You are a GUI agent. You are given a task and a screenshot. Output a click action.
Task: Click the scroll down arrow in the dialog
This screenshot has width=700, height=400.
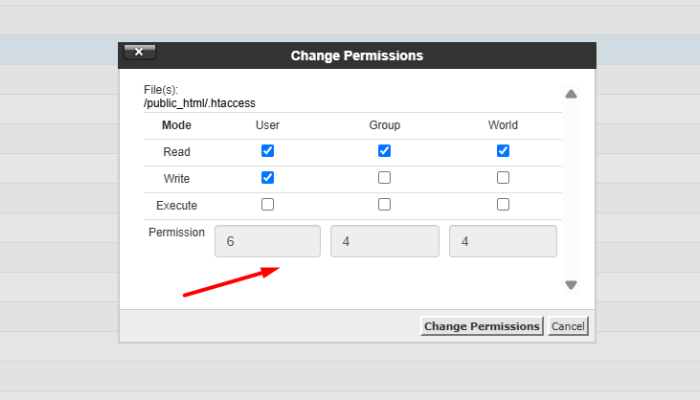[x=571, y=285]
